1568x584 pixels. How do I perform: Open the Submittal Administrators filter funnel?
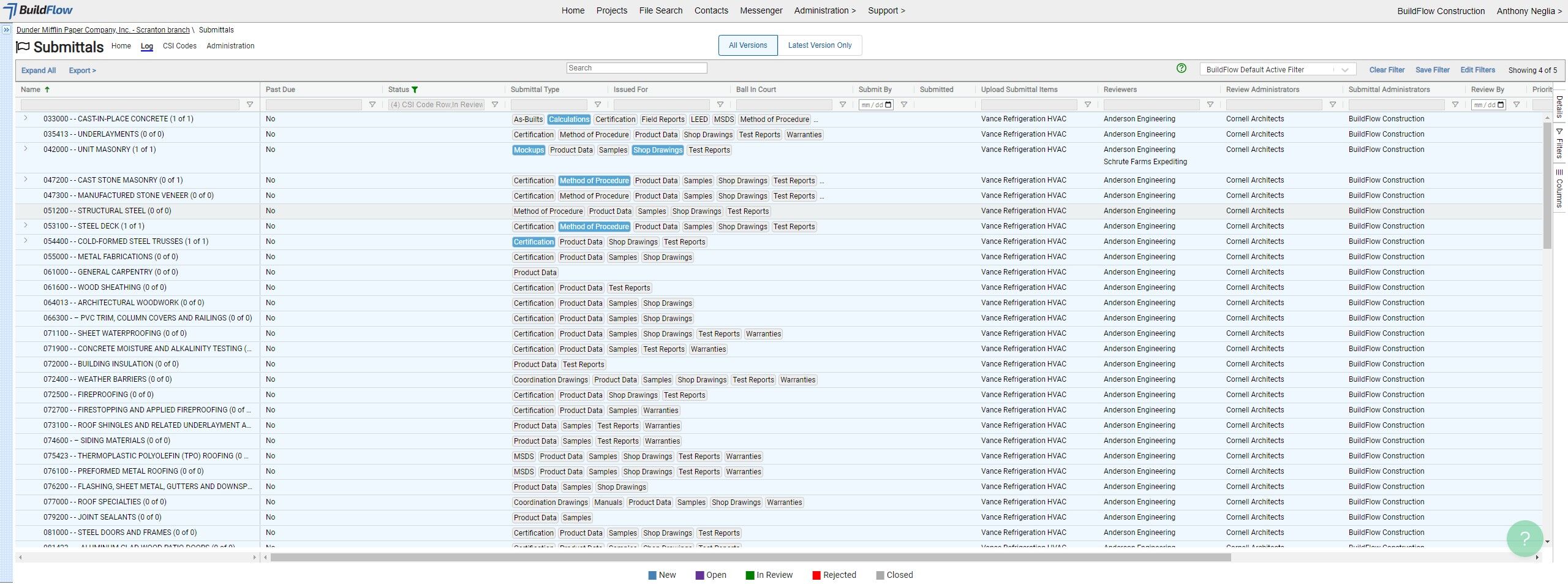[x=1455, y=105]
